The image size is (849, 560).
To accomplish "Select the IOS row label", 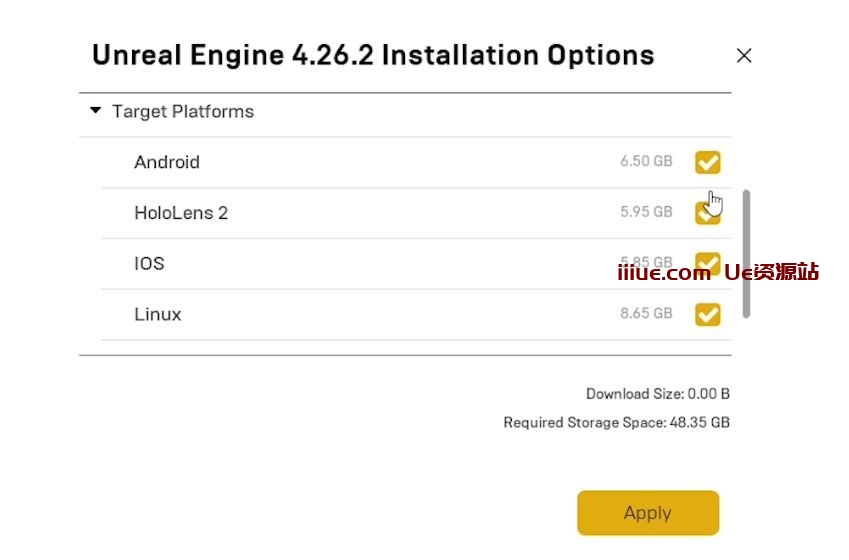I will coord(149,264).
